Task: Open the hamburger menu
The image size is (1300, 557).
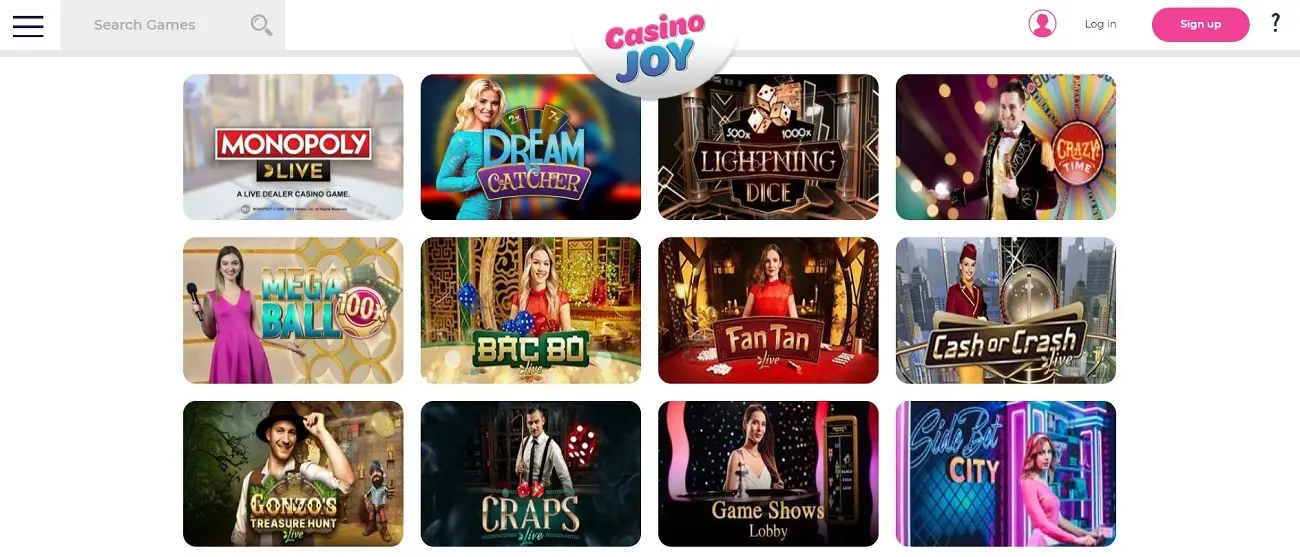Action: (28, 26)
